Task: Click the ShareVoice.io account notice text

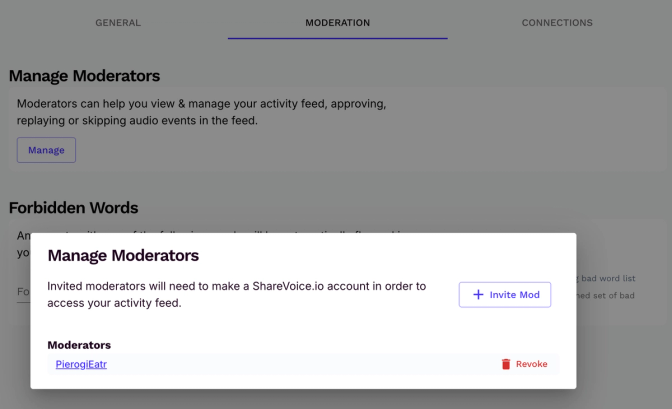Action: (236, 294)
